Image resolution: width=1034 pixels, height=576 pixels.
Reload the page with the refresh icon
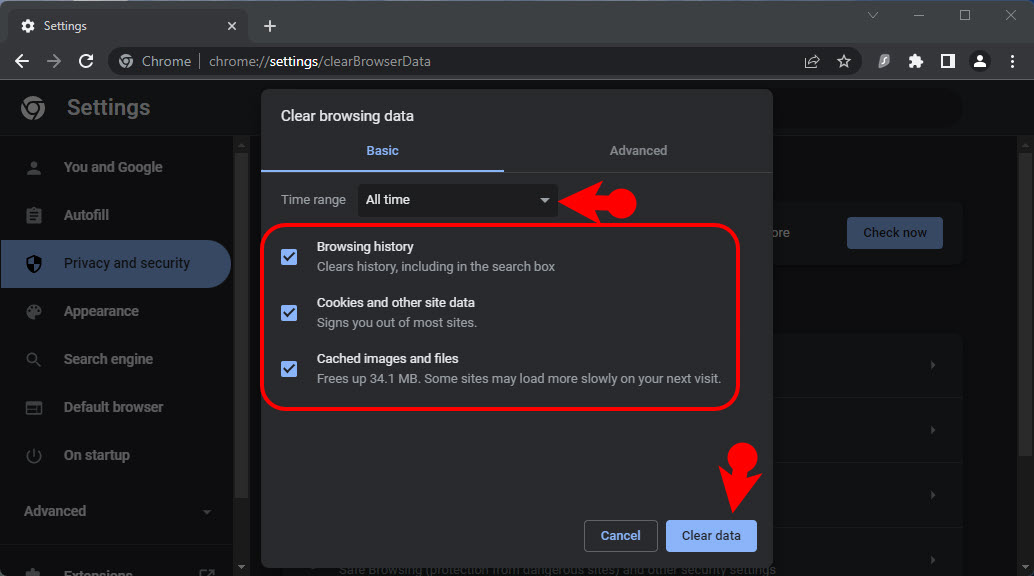coord(86,61)
